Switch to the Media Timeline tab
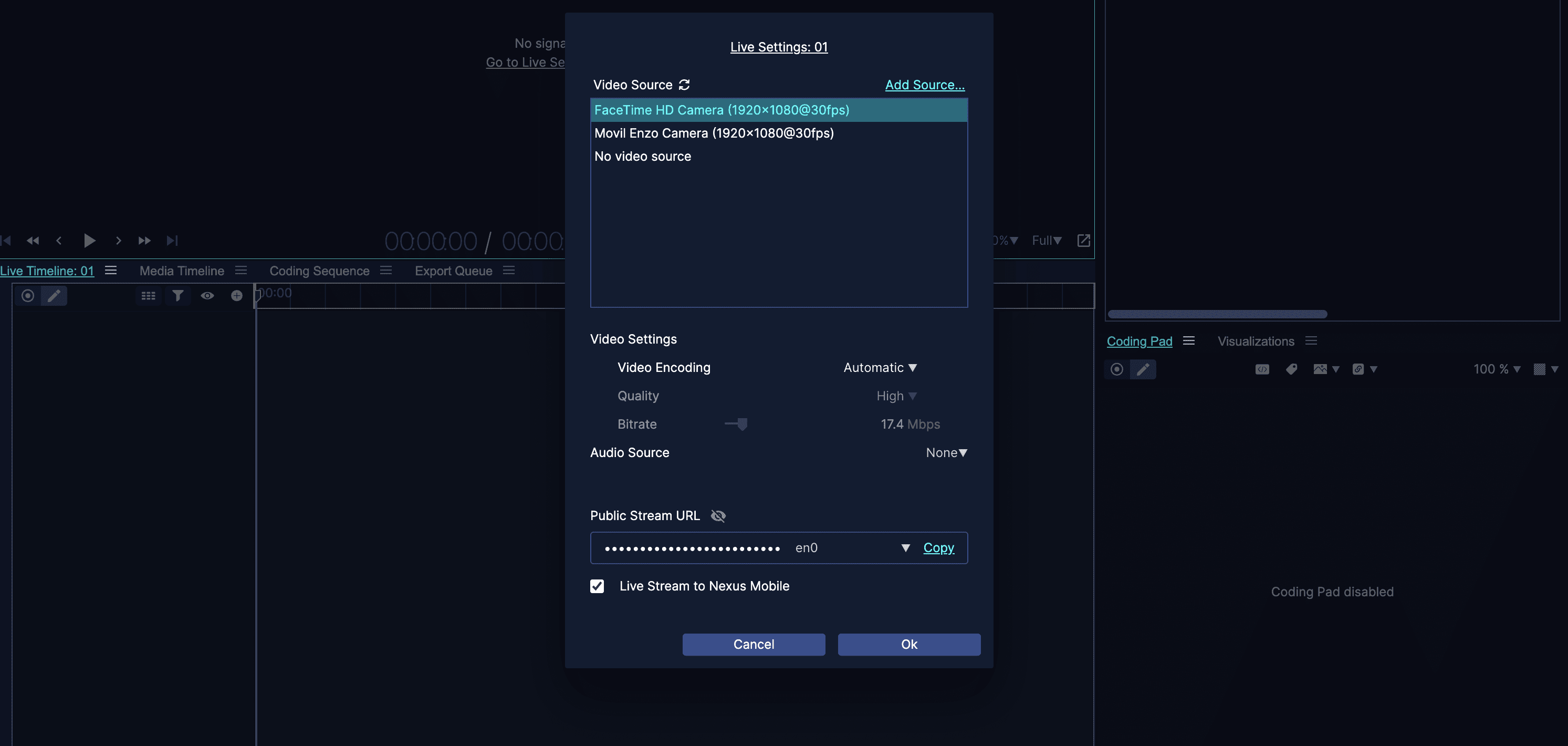The width and height of the screenshot is (1568, 746). tap(181, 271)
